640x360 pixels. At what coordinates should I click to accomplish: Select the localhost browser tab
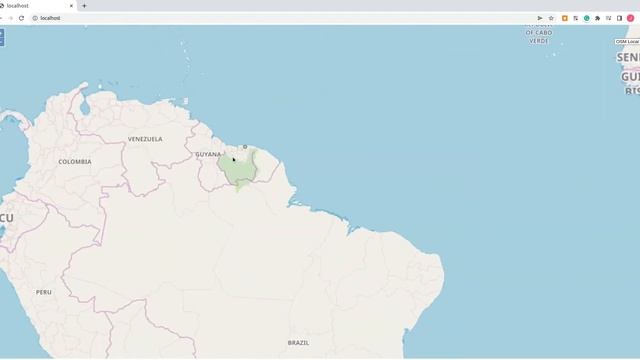37,6
